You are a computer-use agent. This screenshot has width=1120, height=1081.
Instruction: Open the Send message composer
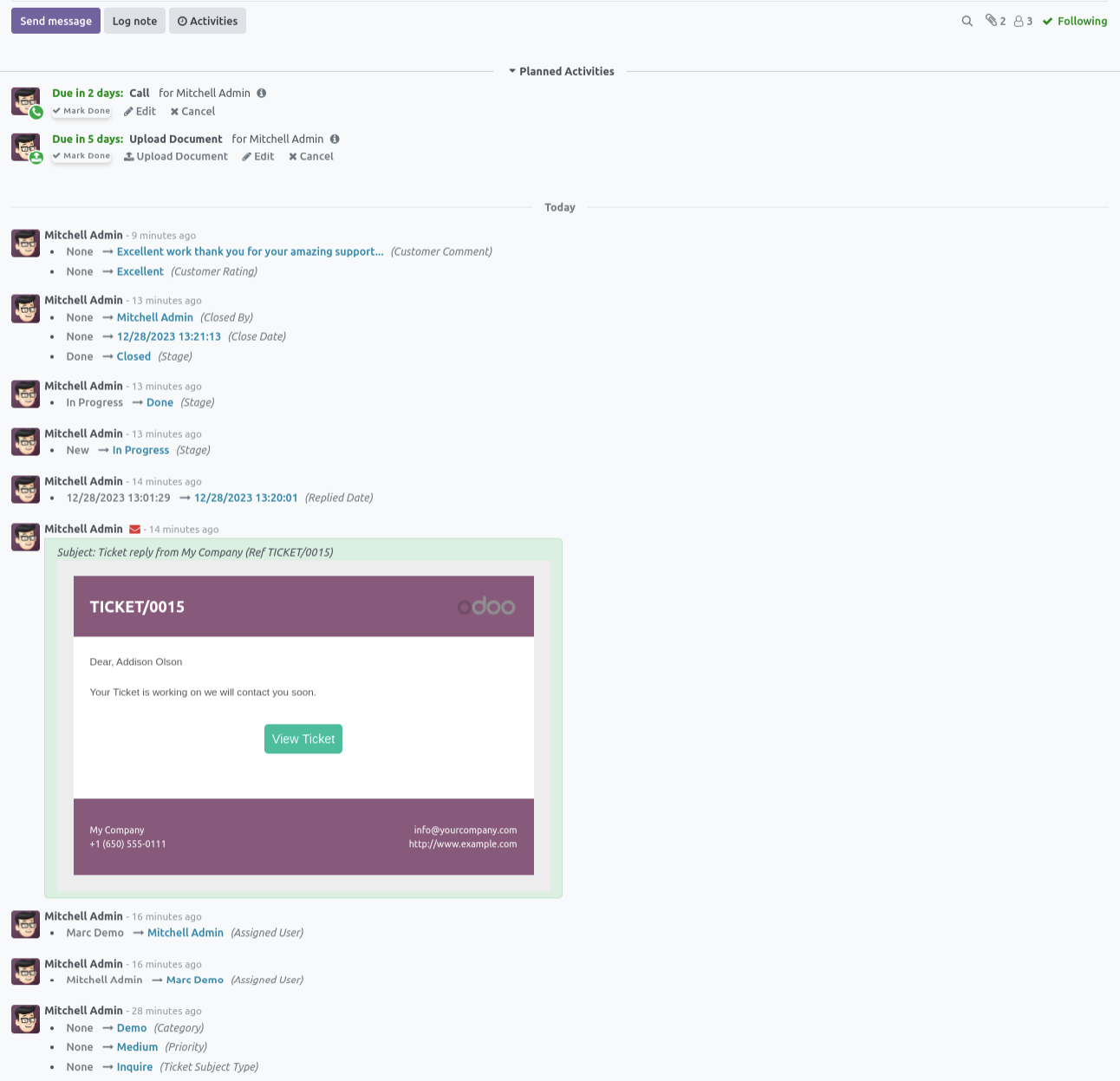(x=55, y=21)
